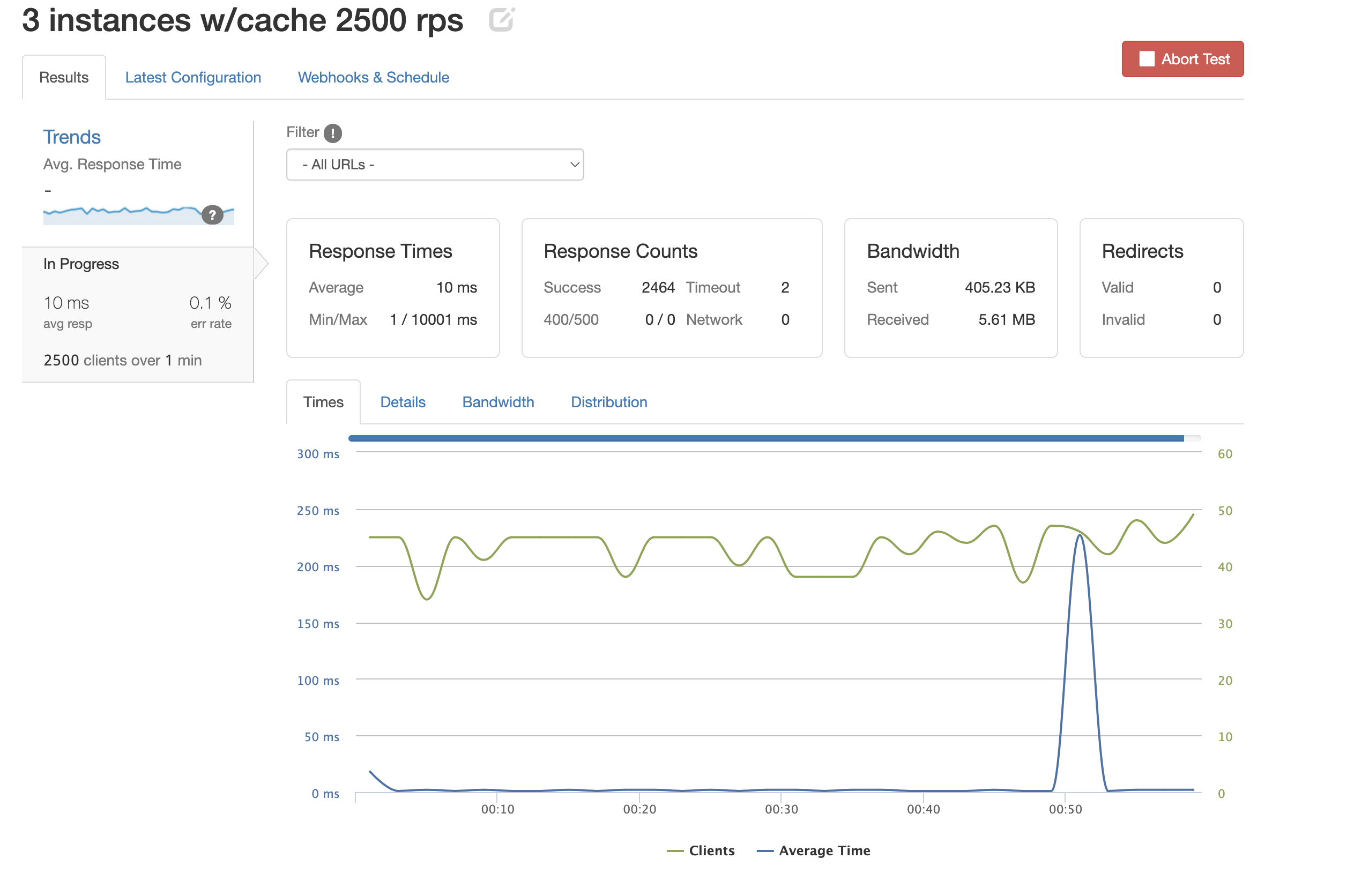The width and height of the screenshot is (1369, 896).
Task: Select the In Progress test result panel
Action: pos(137,314)
